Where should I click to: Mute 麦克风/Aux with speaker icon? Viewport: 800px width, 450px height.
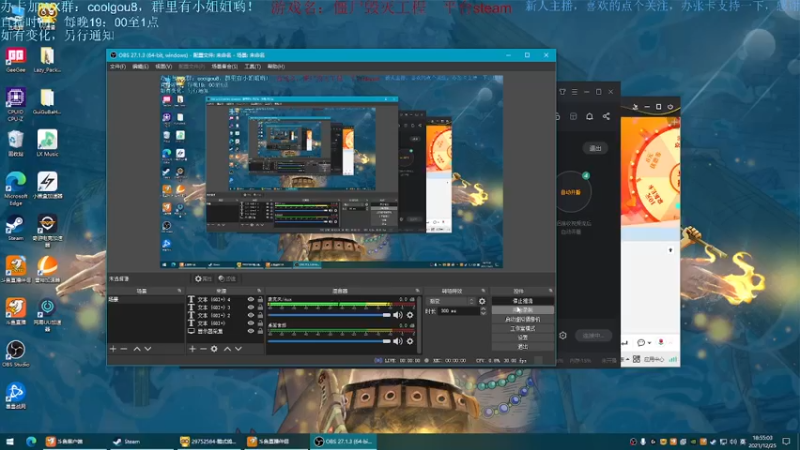(397, 315)
